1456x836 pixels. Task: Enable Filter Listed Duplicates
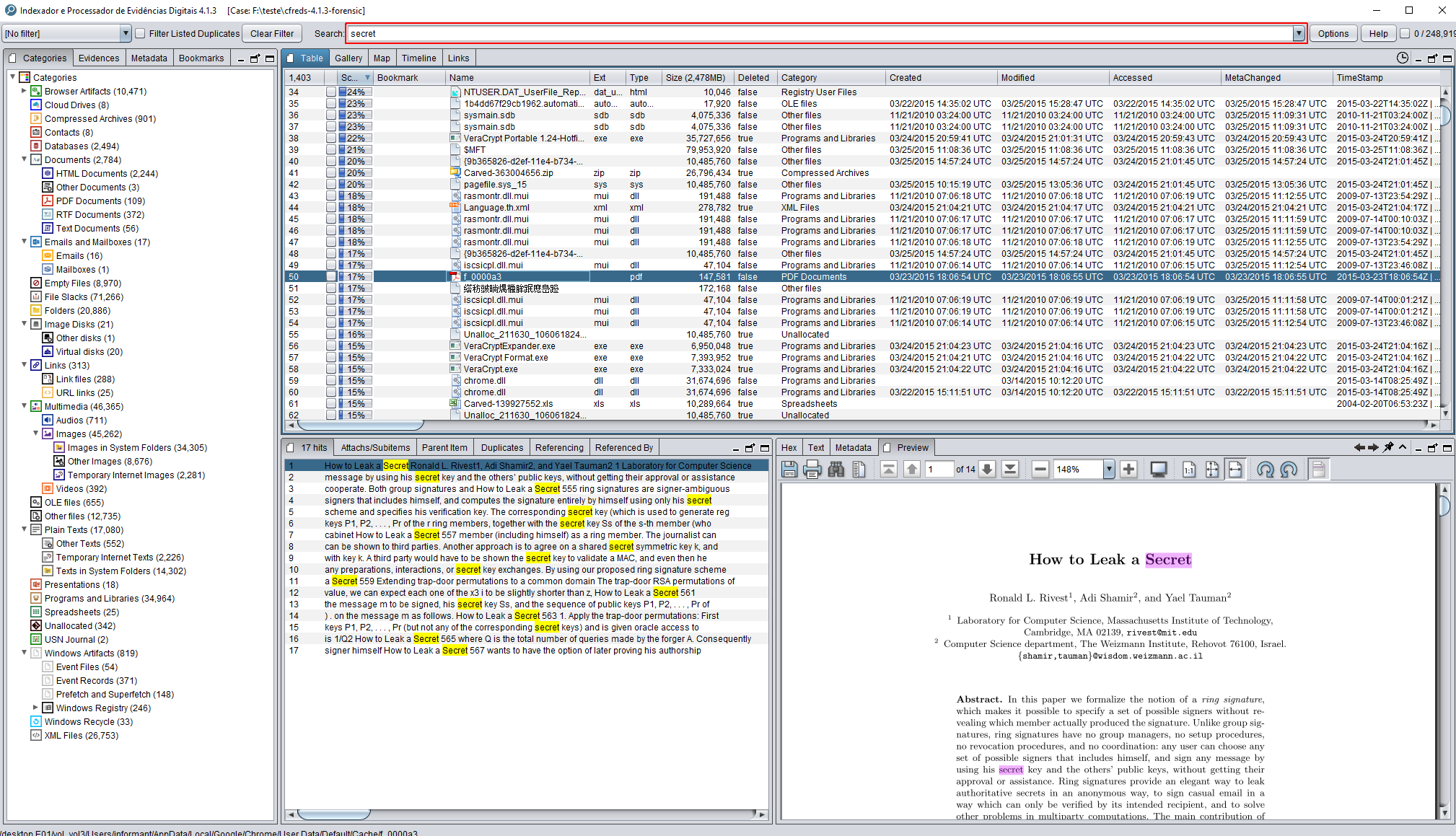140,33
